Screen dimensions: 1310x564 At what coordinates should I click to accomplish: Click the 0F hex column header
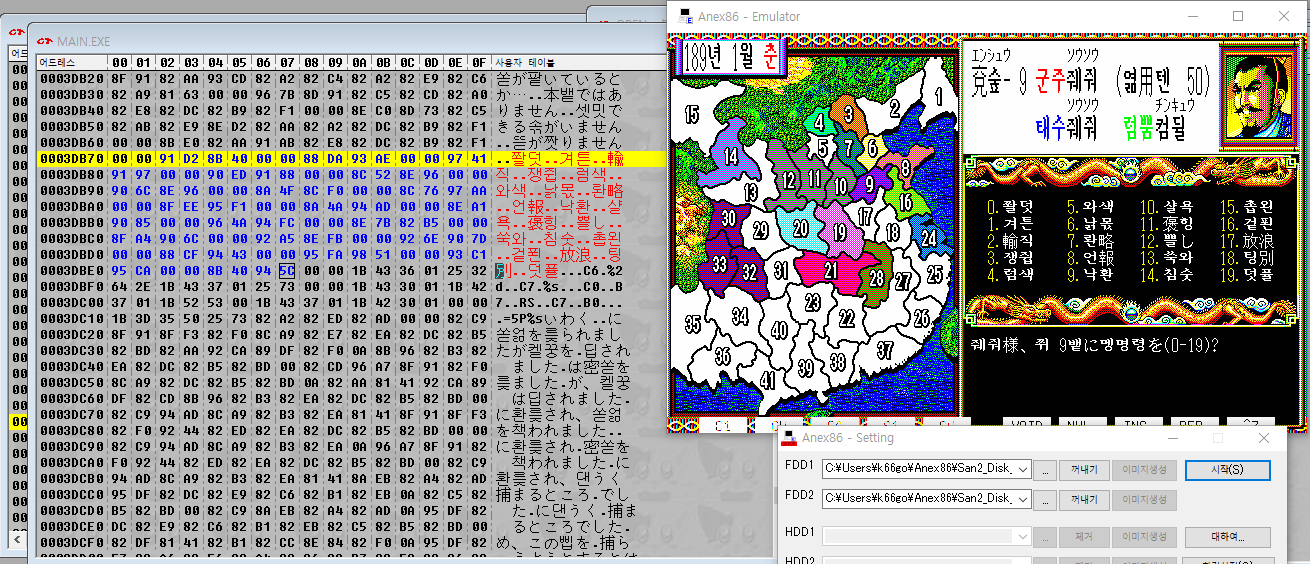[478, 63]
